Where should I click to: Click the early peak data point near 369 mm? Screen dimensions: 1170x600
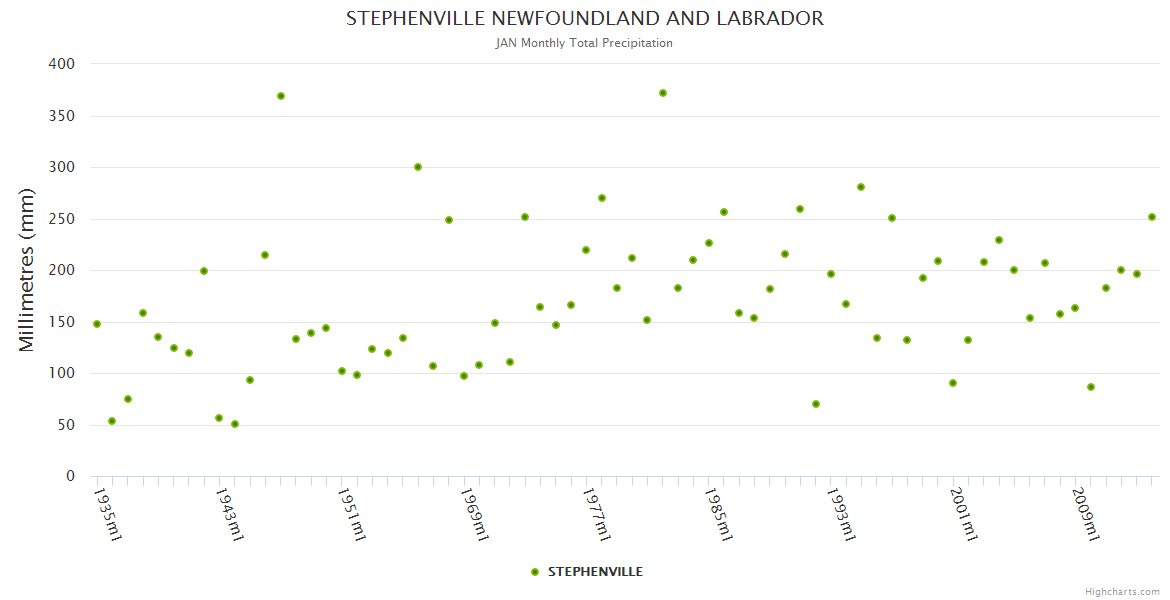coord(281,96)
